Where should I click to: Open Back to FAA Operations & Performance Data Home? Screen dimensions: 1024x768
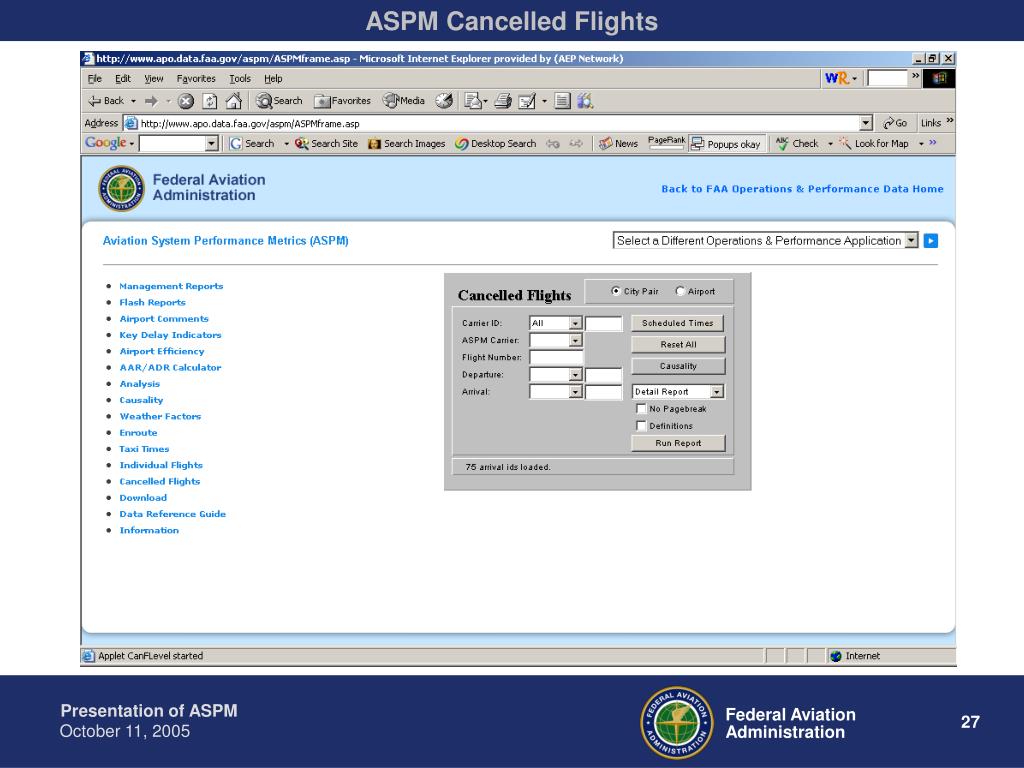tap(802, 189)
